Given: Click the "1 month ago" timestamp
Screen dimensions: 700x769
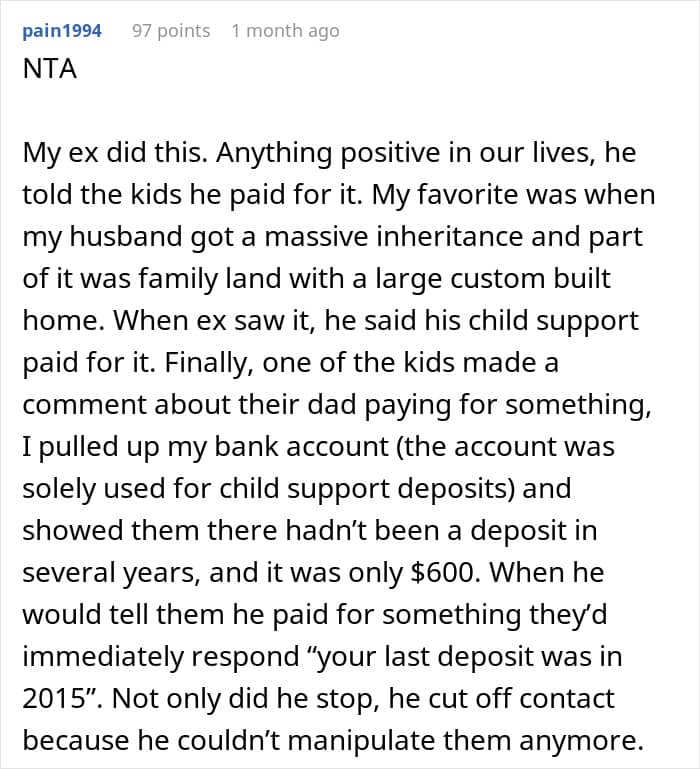Looking at the screenshot, I should [285, 31].
